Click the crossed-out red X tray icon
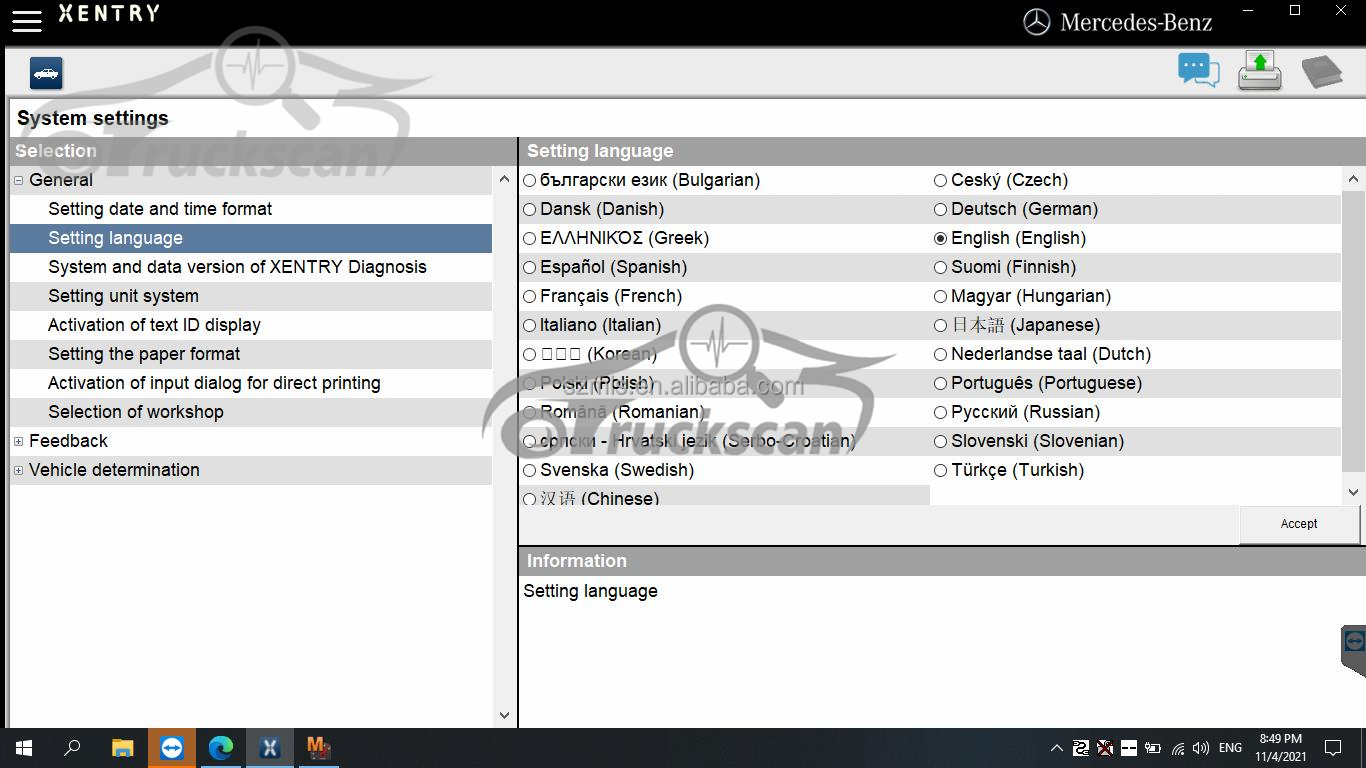 pos(1105,748)
